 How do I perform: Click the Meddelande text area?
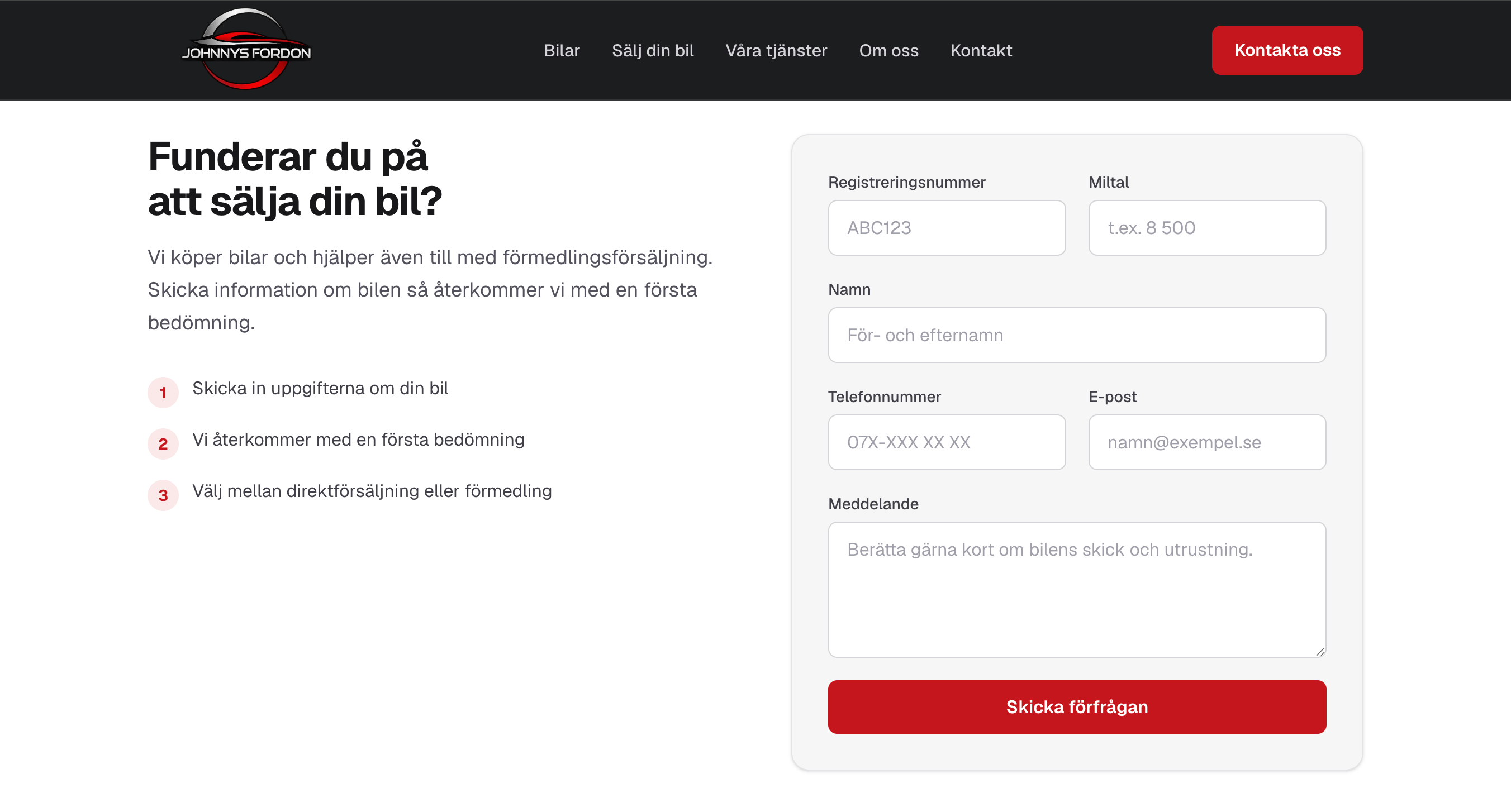(x=1076, y=589)
